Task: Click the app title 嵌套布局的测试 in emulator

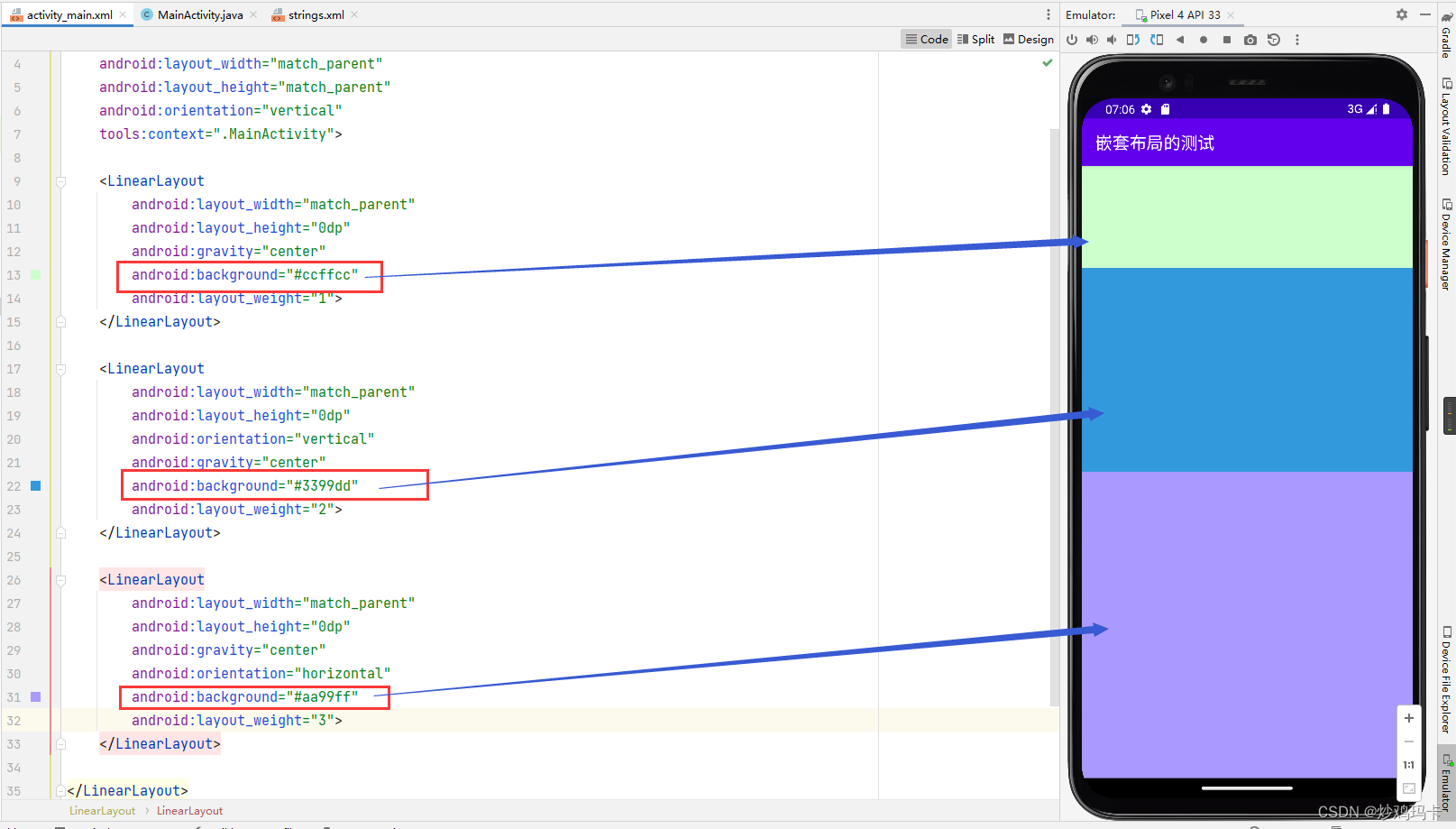Action: tap(1155, 143)
